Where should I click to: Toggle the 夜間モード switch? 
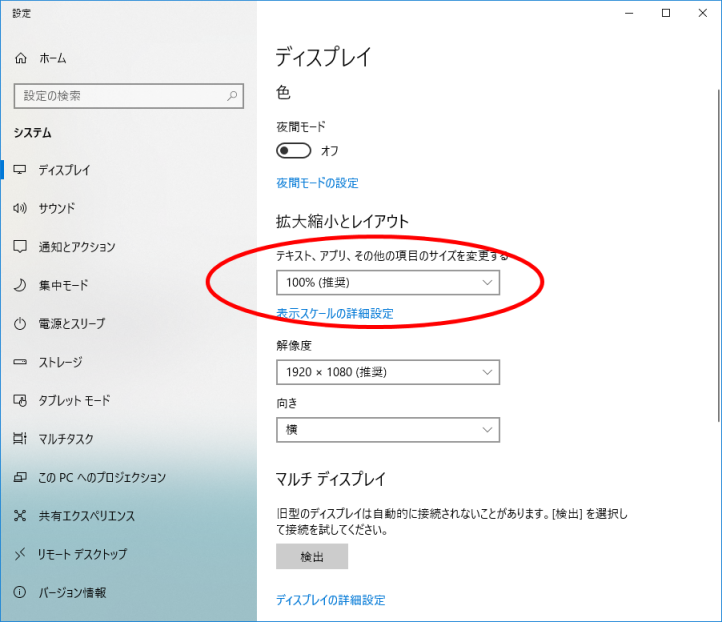pyautogui.click(x=293, y=151)
